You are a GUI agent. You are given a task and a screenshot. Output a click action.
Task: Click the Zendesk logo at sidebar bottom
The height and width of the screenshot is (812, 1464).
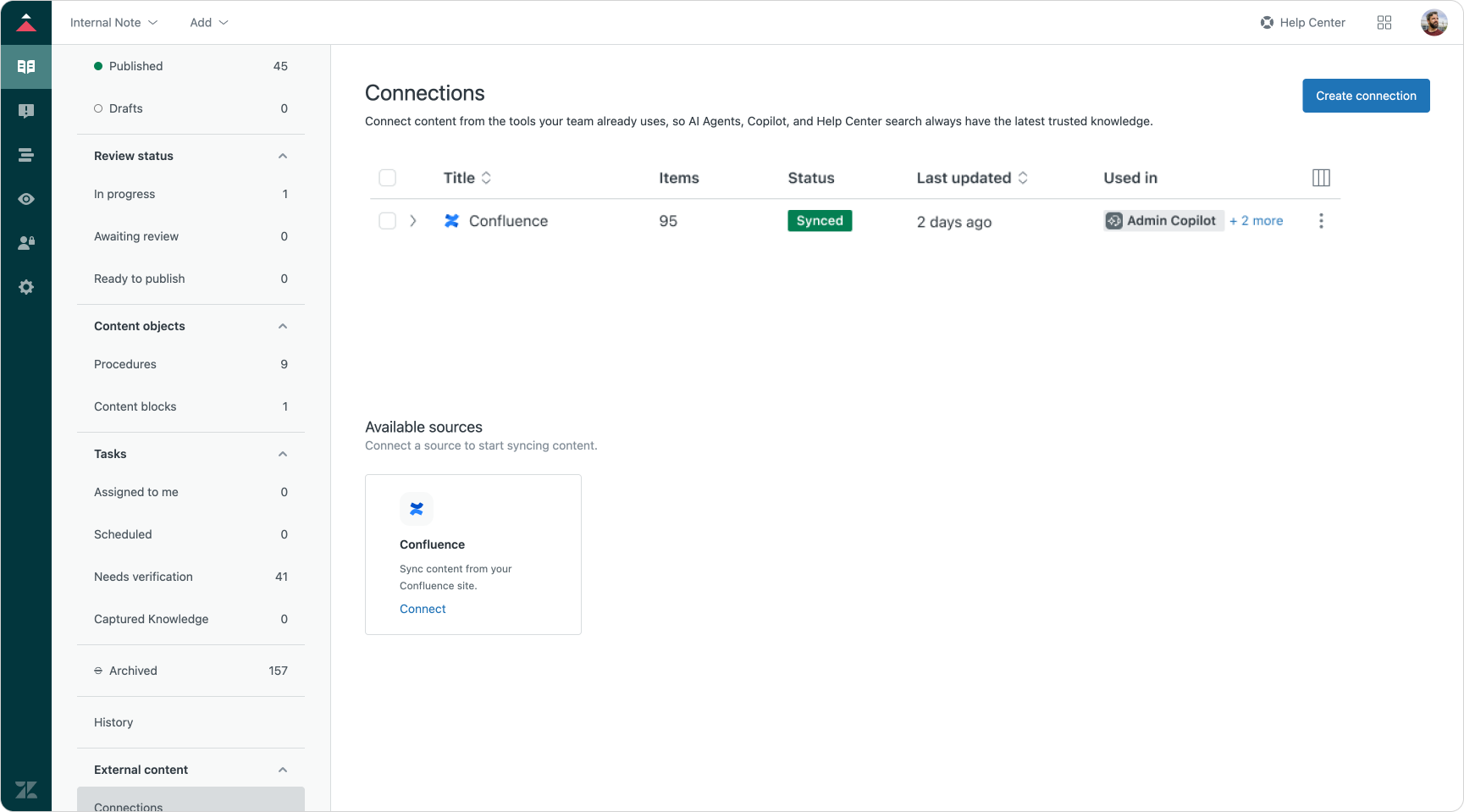tap(26, 790)
